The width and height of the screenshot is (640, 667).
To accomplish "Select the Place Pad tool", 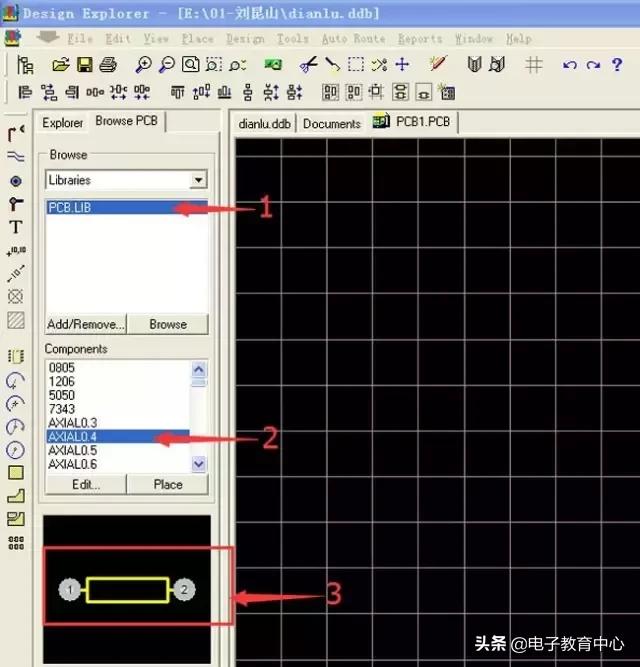I will (x=15, y=181).
